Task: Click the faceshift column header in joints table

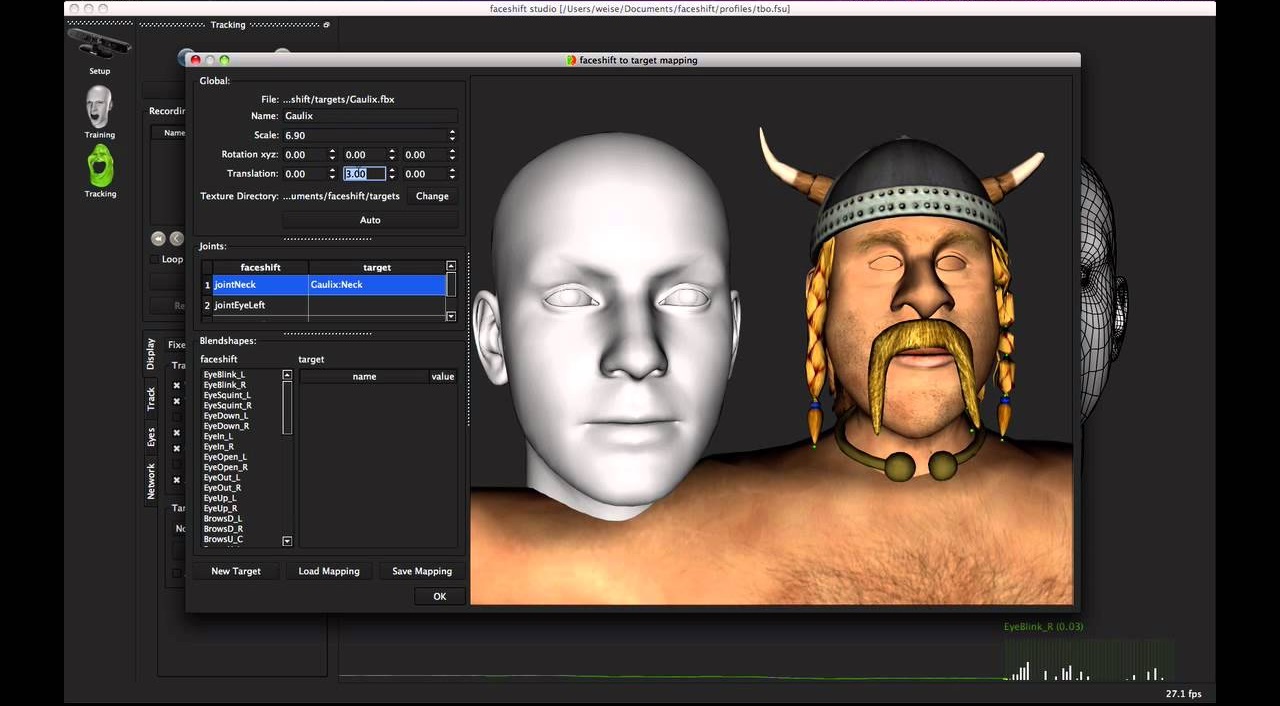Action: tap(261, 267)
